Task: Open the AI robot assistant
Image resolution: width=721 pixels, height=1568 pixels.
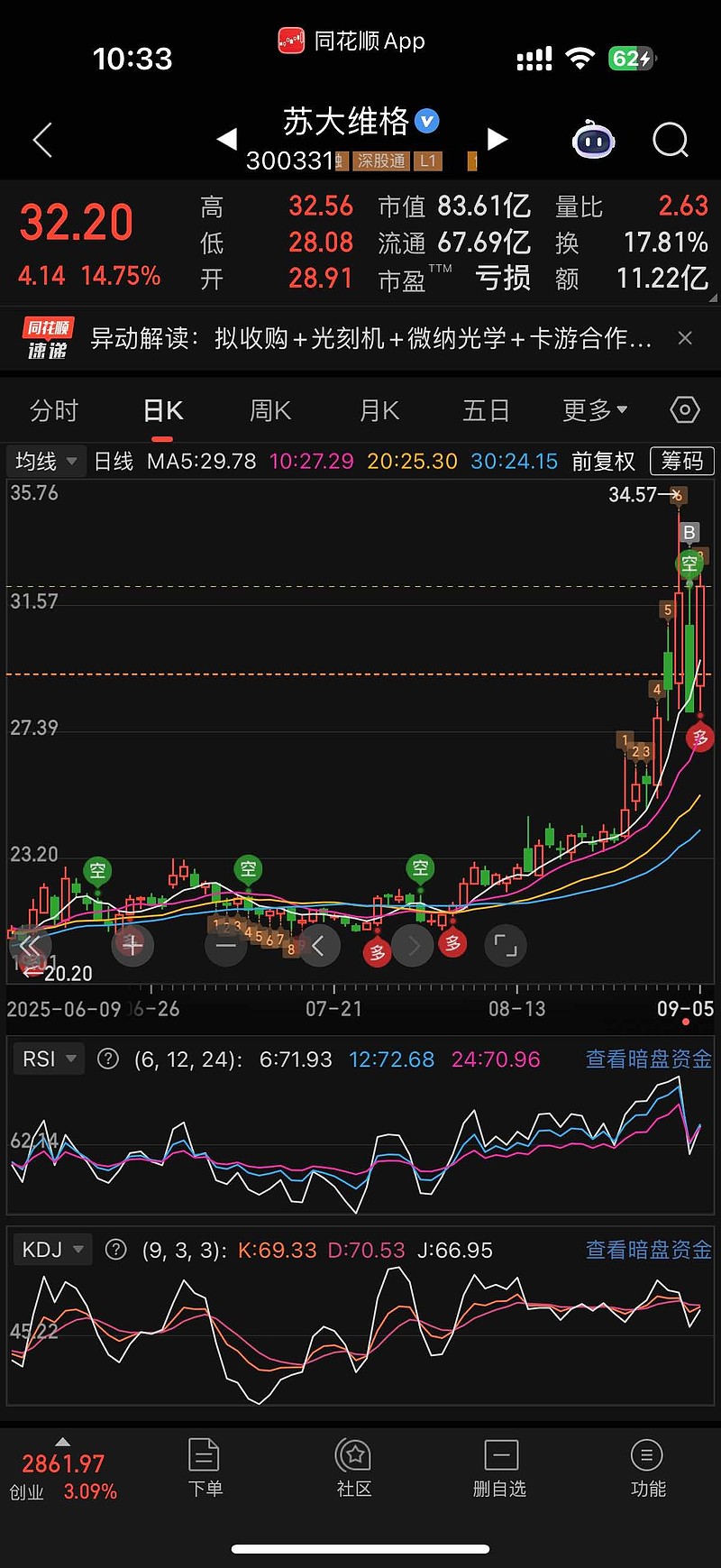Action: [x=593, y=140]
